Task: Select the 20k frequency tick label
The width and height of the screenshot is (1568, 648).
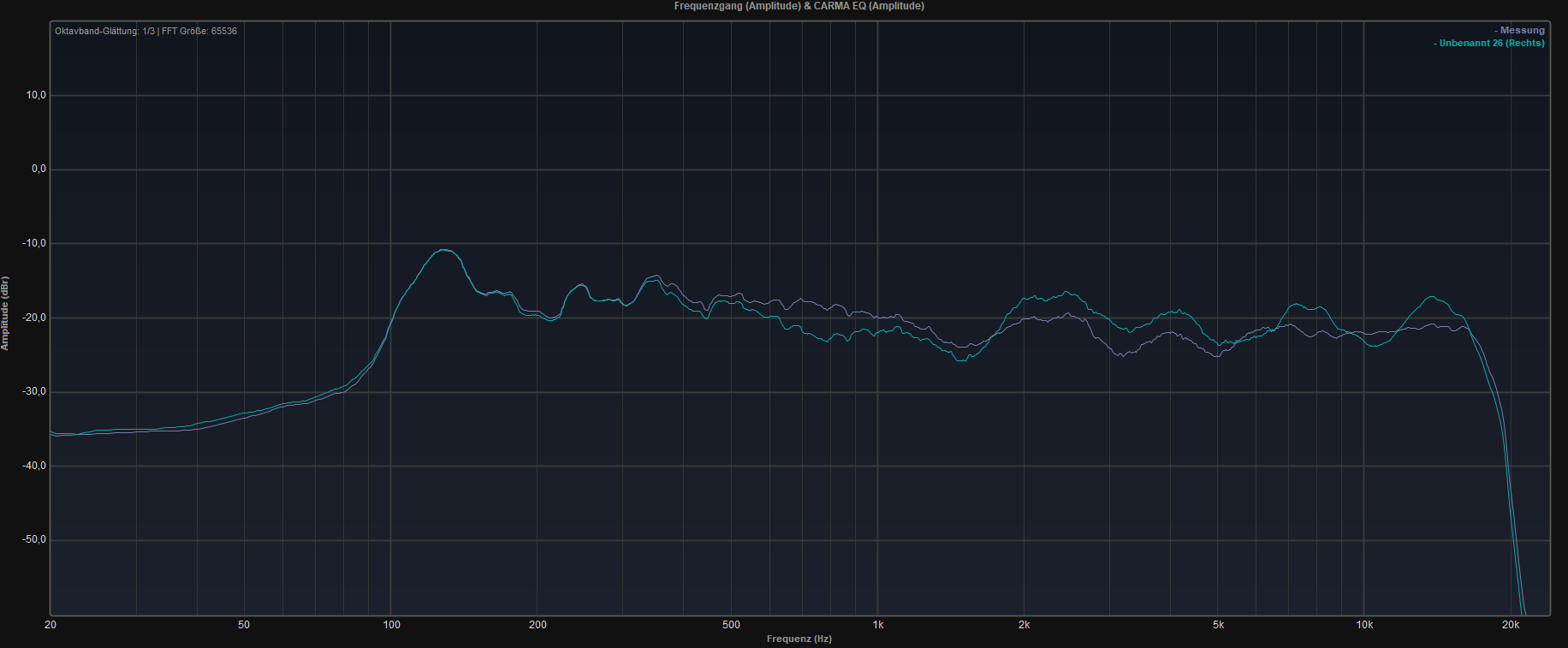Action: tap(1511, 625)
